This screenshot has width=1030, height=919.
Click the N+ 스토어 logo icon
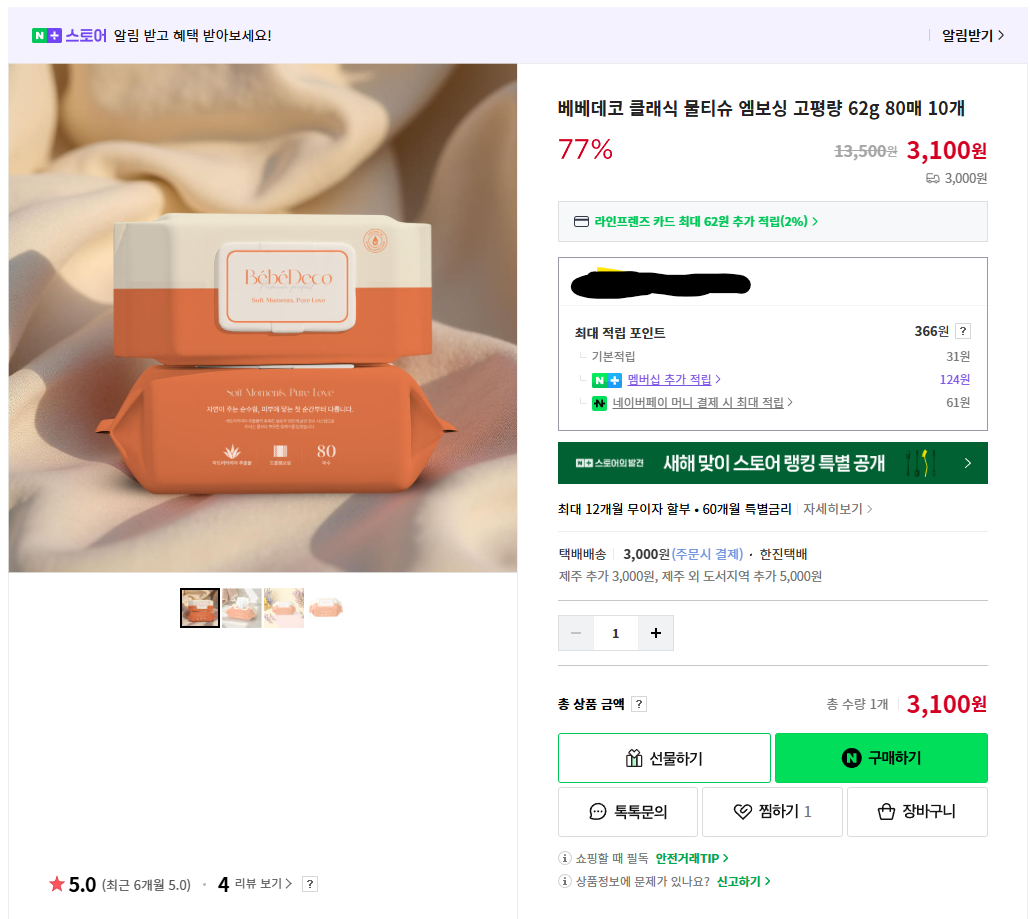tap(47, 36)
